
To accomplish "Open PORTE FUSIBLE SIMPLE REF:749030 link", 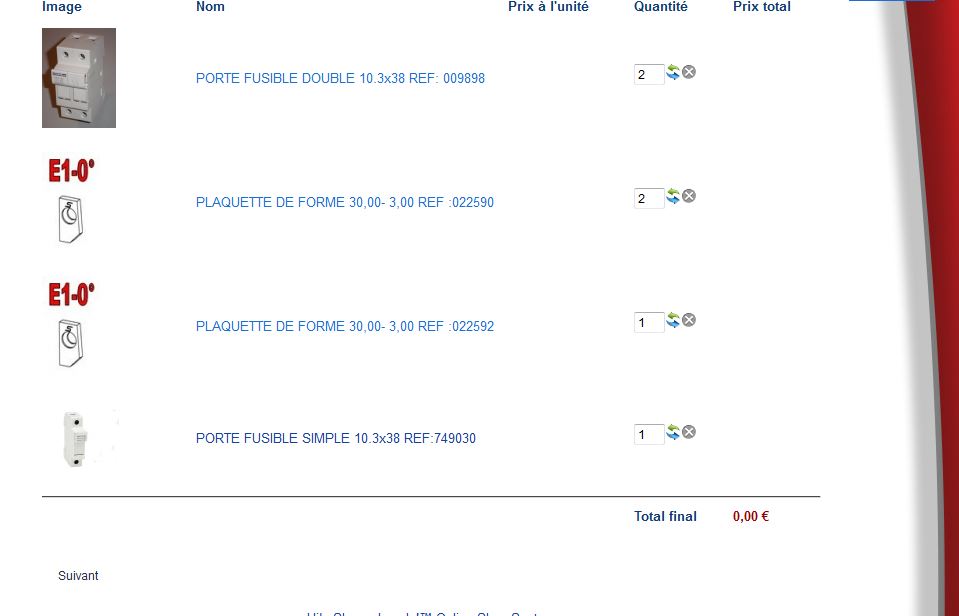I will [x=335, y=438].
